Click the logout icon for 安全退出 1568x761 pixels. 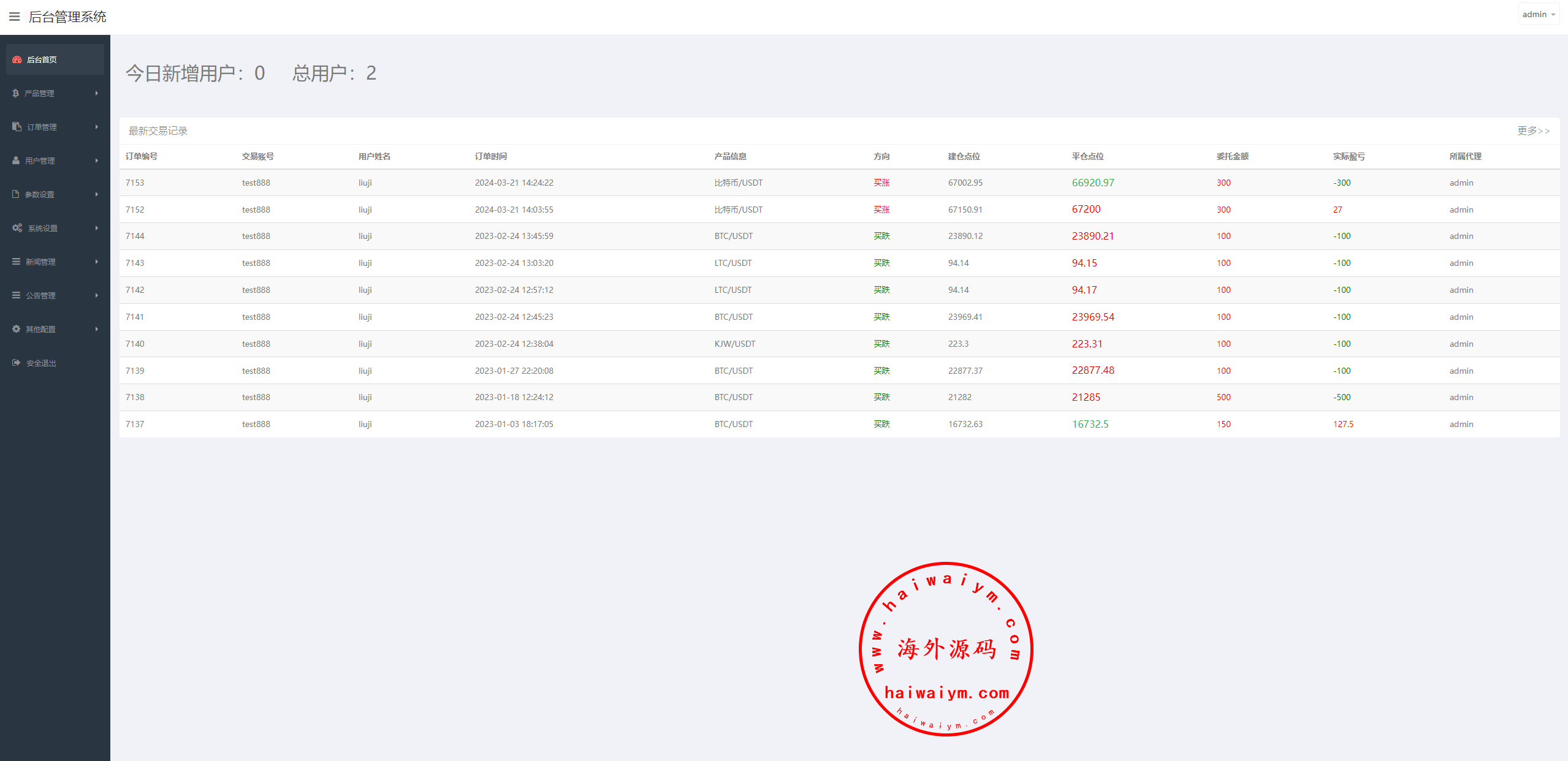pyautogui.click(x=17, y=363)
